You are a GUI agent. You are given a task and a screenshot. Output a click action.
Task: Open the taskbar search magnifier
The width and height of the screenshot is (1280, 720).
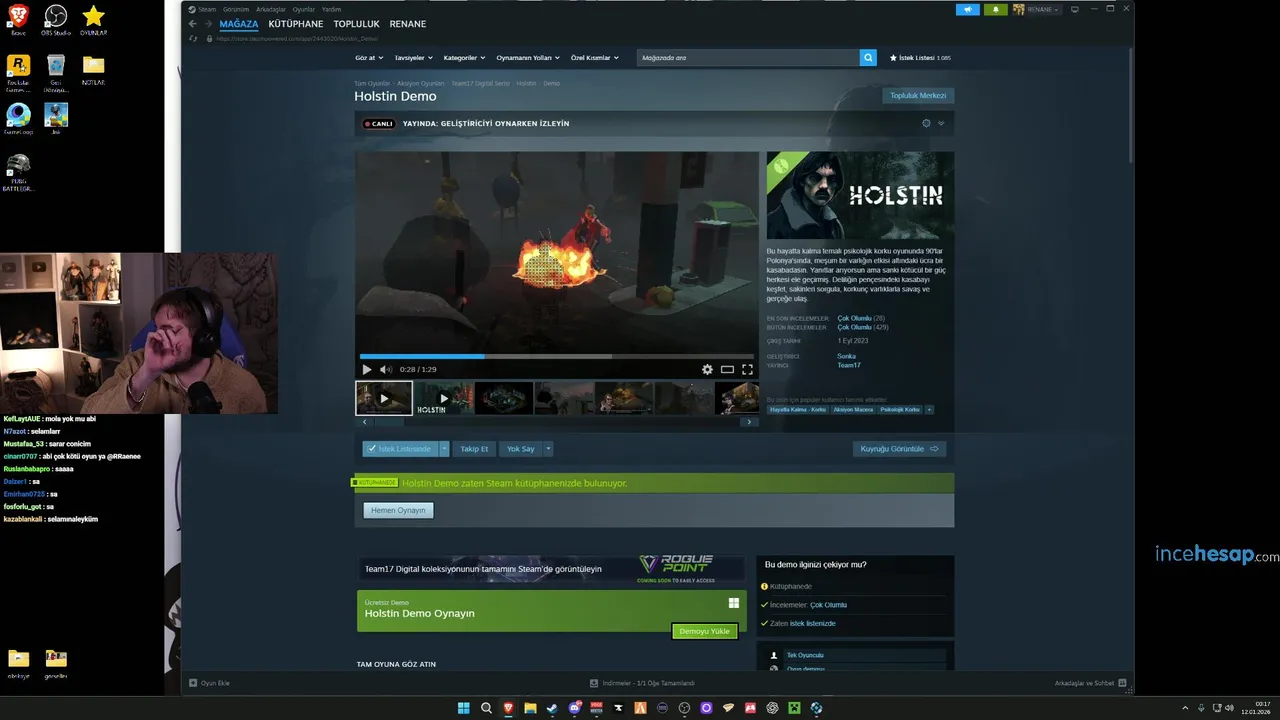click(486, 708)
